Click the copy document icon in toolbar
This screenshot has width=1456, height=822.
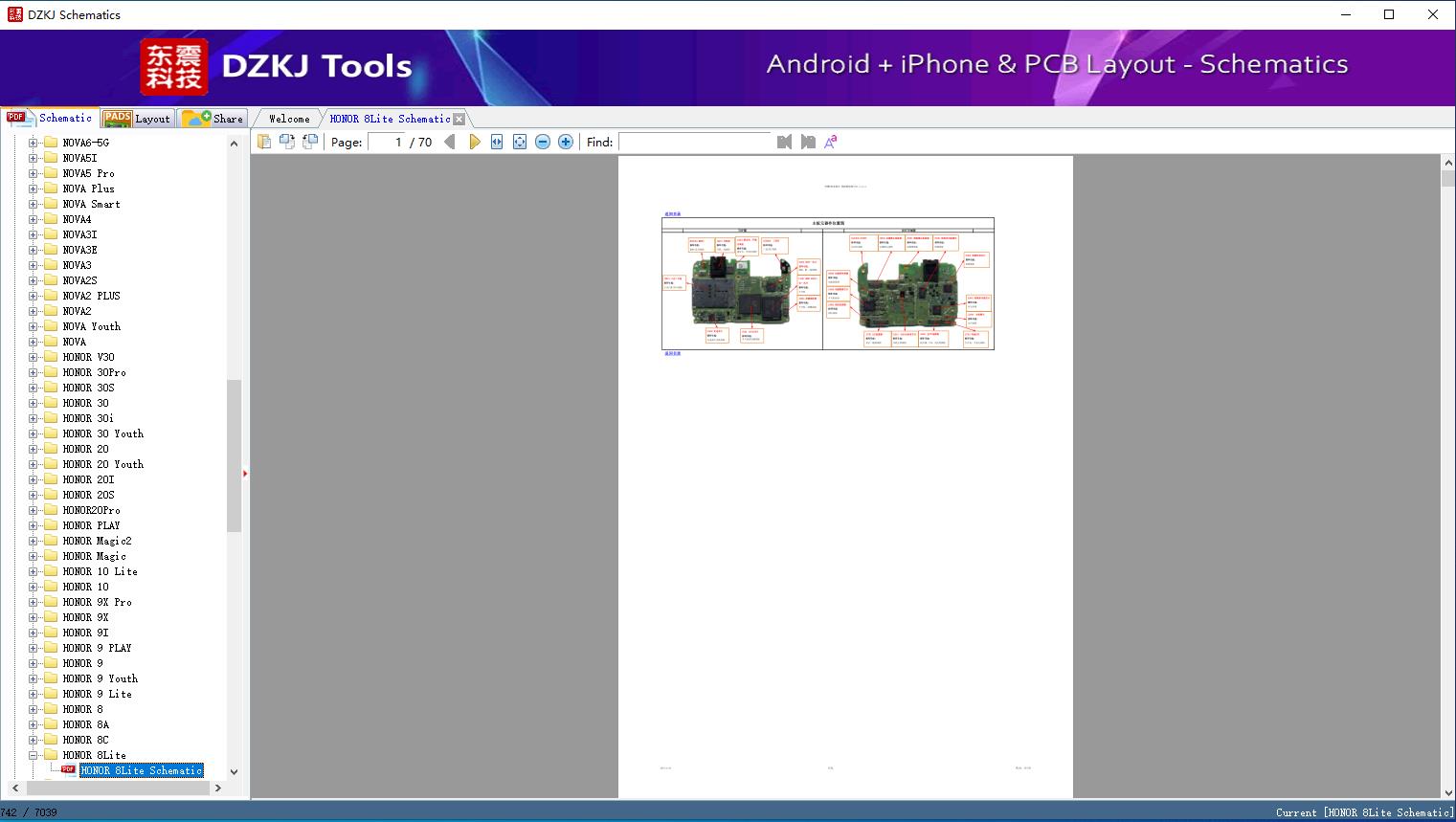[264, 142]
